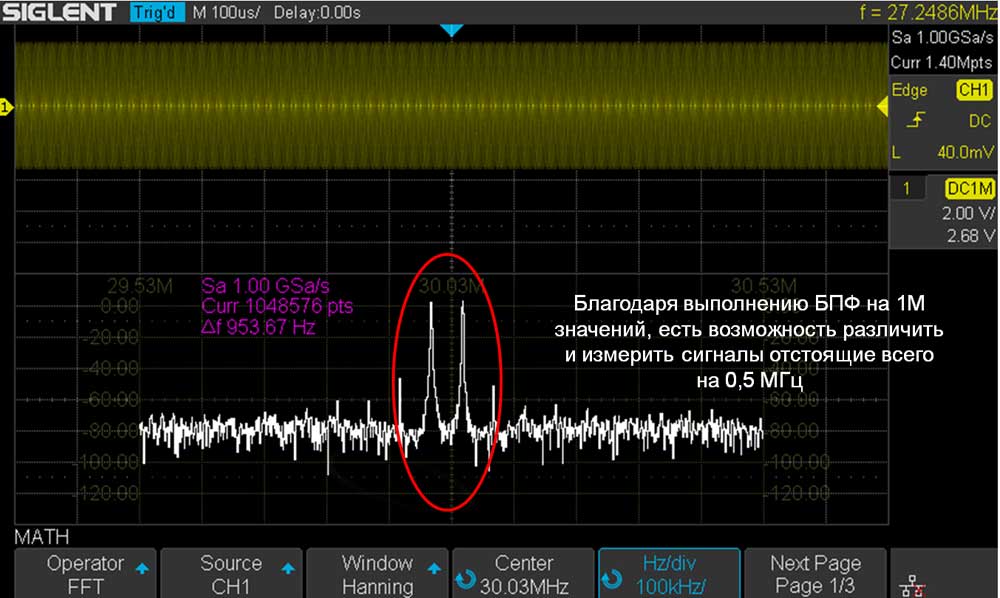Select the yellow channel 1 ground marker

(x=6, y=107)
